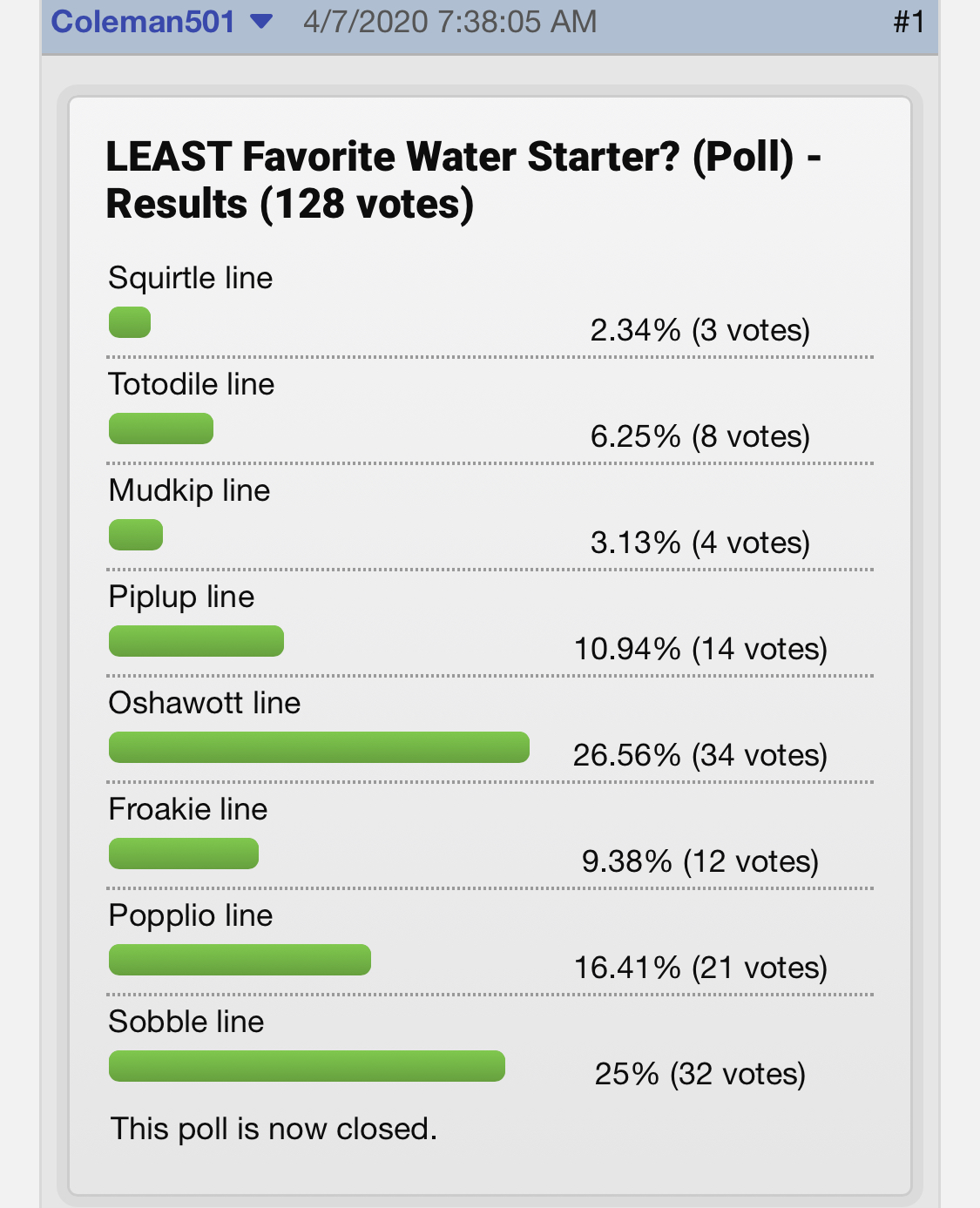The image size is (980, 1208).
Task: Click the Totodile line green result bar
Action: click(161, 429)
